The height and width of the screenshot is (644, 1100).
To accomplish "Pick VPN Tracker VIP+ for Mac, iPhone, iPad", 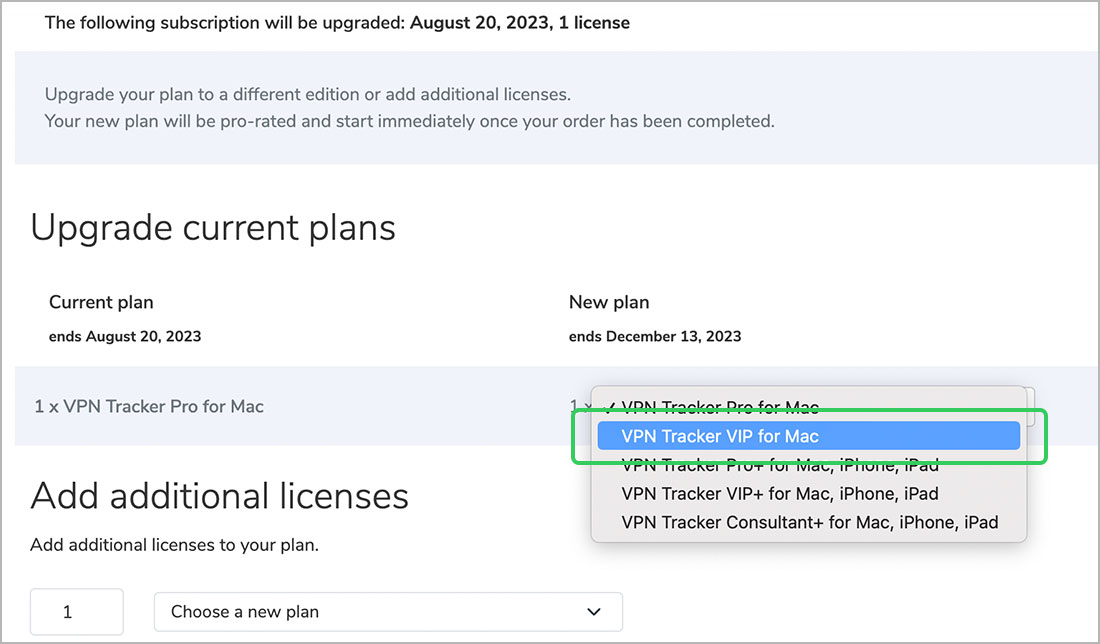I will 780,494.
